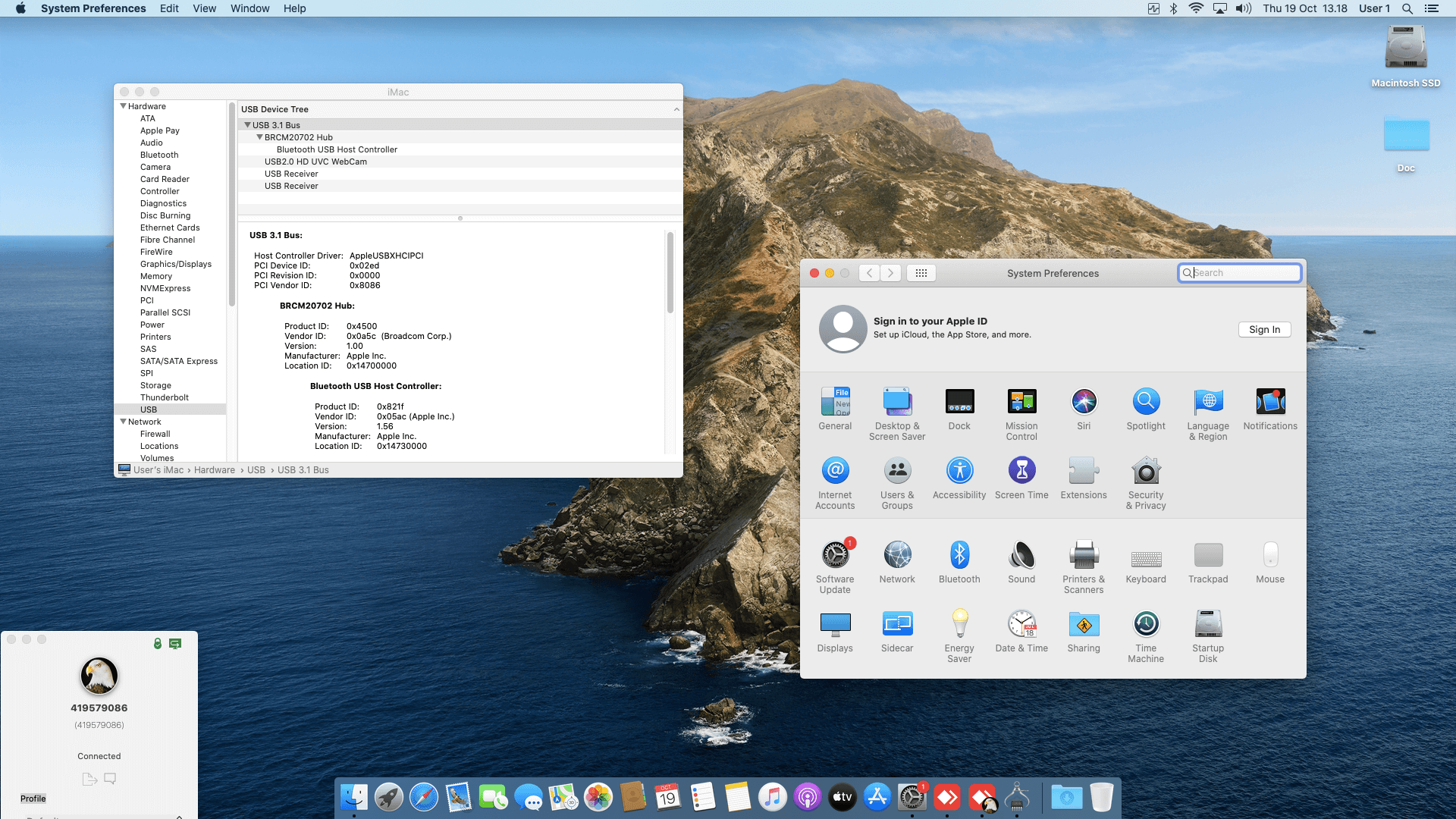This screenshot has height=819, width=1456.
Task: Open Time Machine preferences
Action: point(1146,636)
